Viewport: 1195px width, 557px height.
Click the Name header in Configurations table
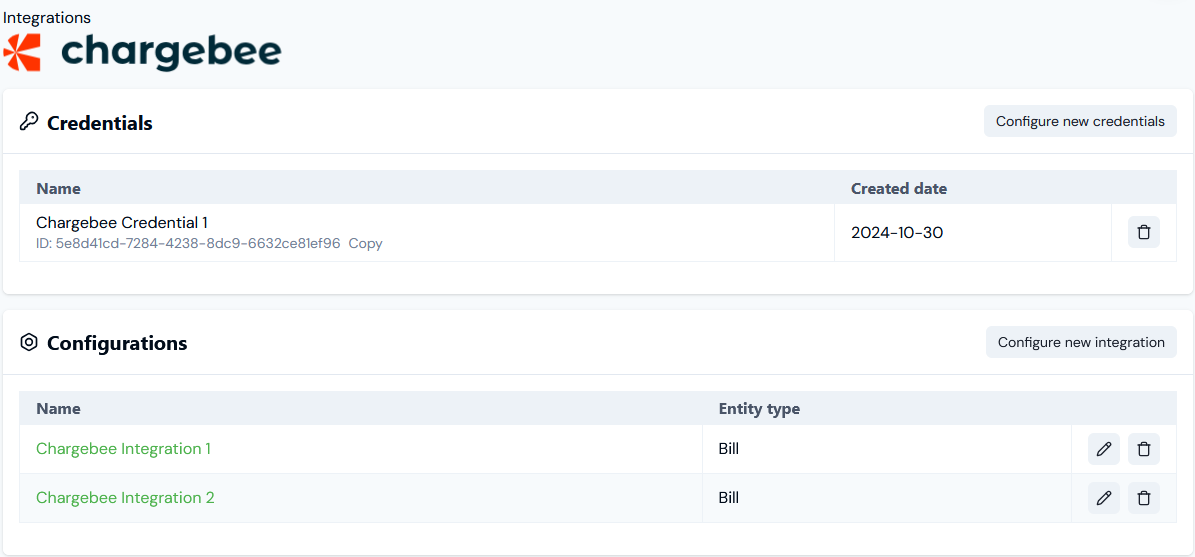coord(59,408)
